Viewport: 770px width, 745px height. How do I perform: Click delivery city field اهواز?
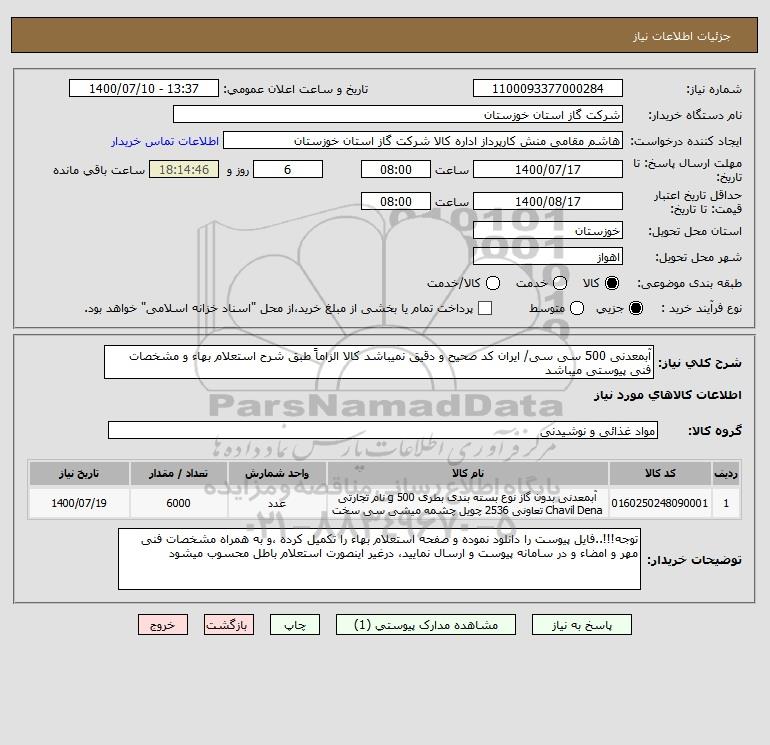pos(548,256)
